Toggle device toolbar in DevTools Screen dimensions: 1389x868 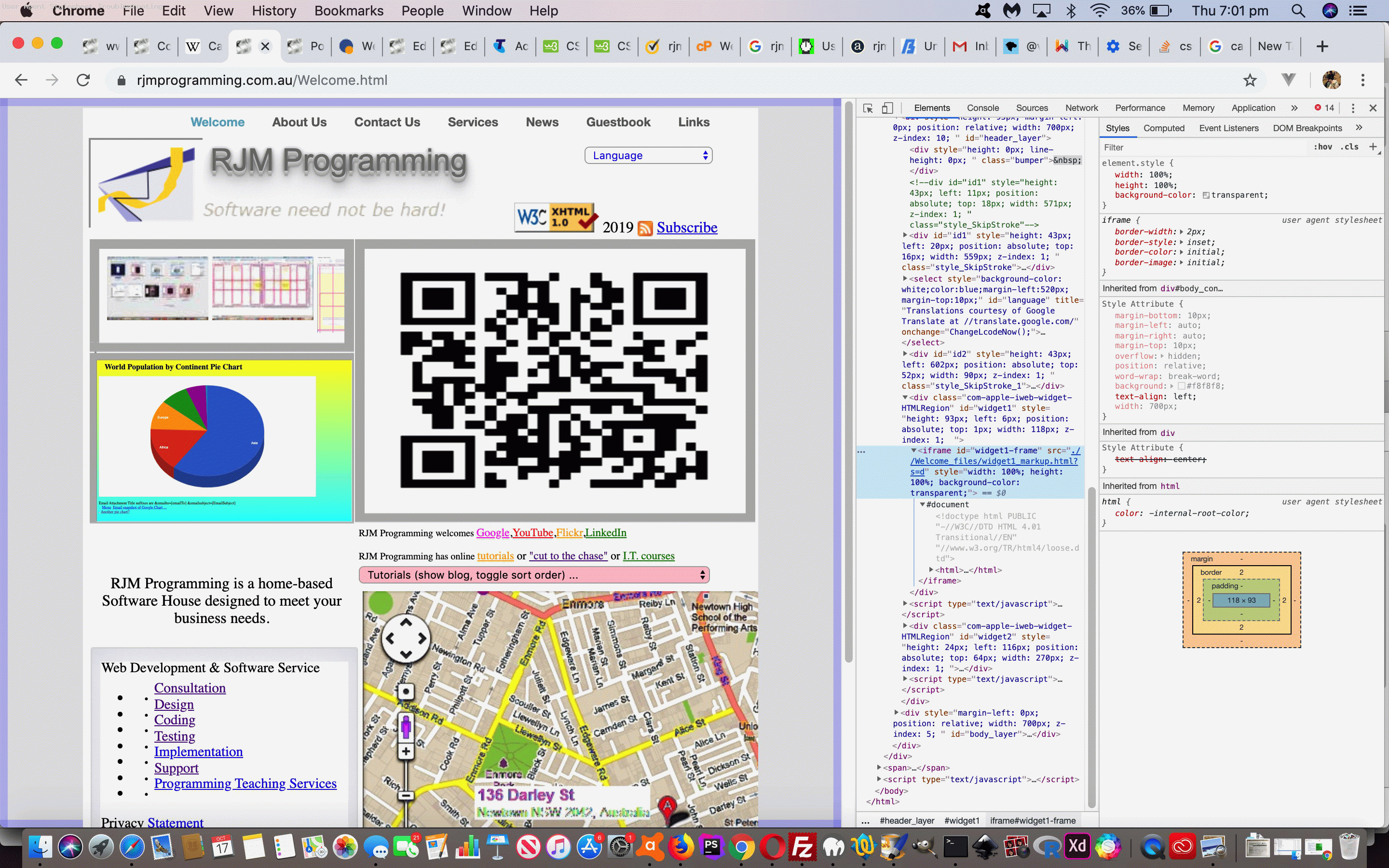[887, 108]
